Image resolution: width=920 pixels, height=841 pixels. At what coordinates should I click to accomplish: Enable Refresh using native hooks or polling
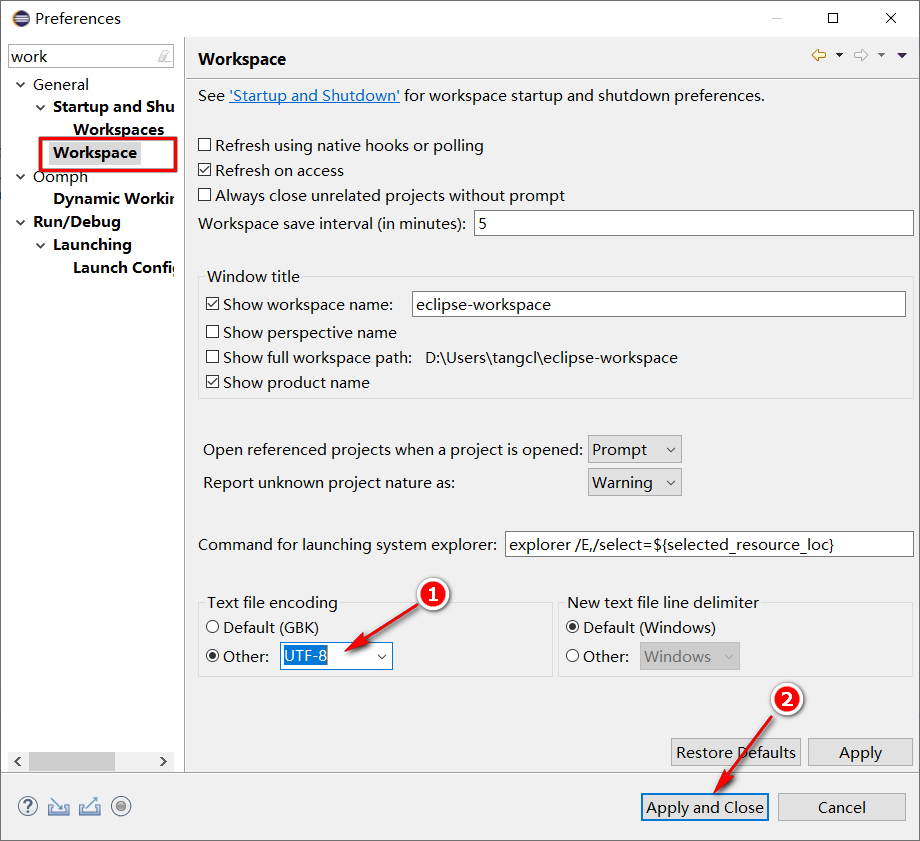coord(205,146)
